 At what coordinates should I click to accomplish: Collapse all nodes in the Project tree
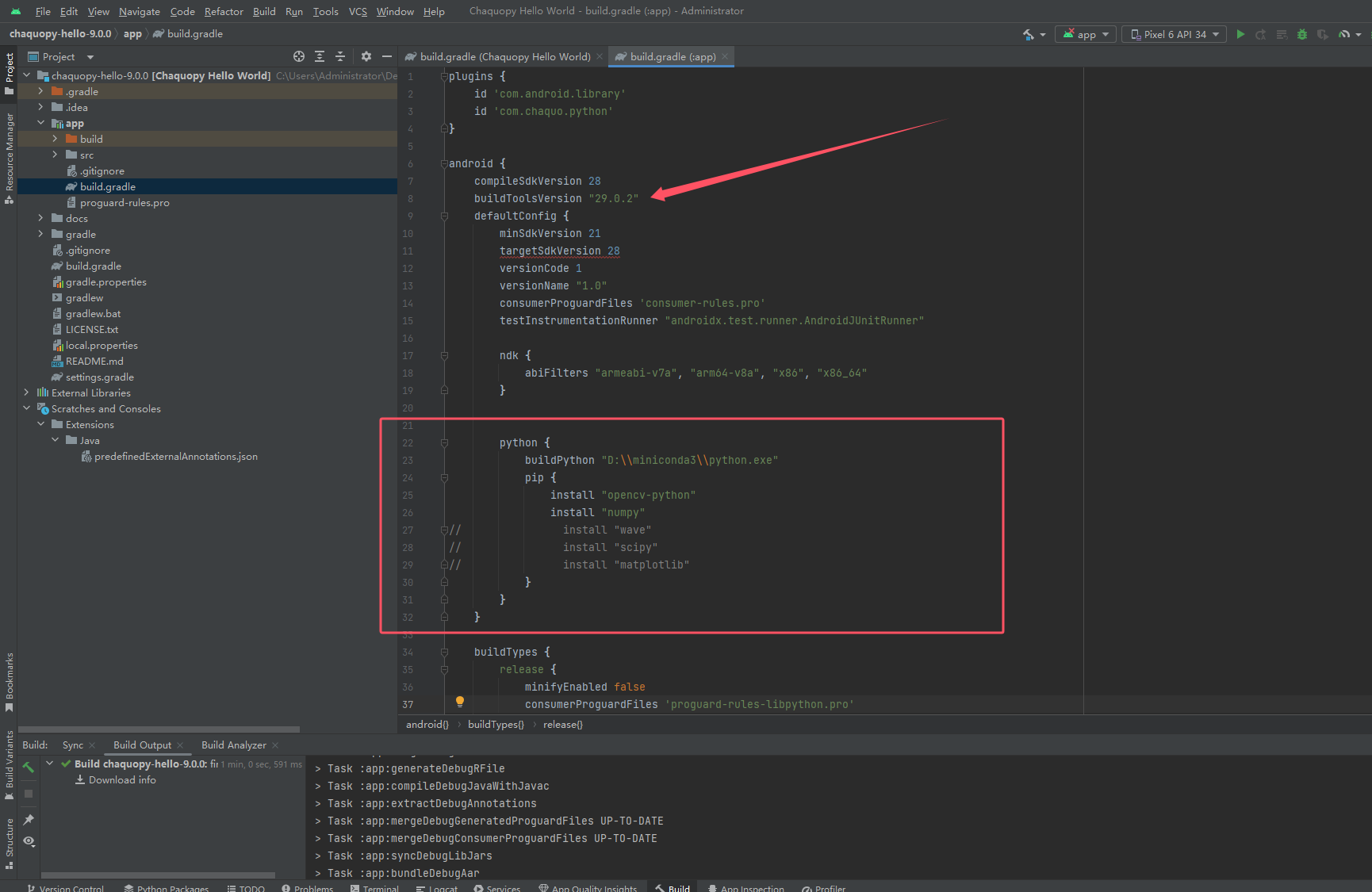click(x=340, y=56)
